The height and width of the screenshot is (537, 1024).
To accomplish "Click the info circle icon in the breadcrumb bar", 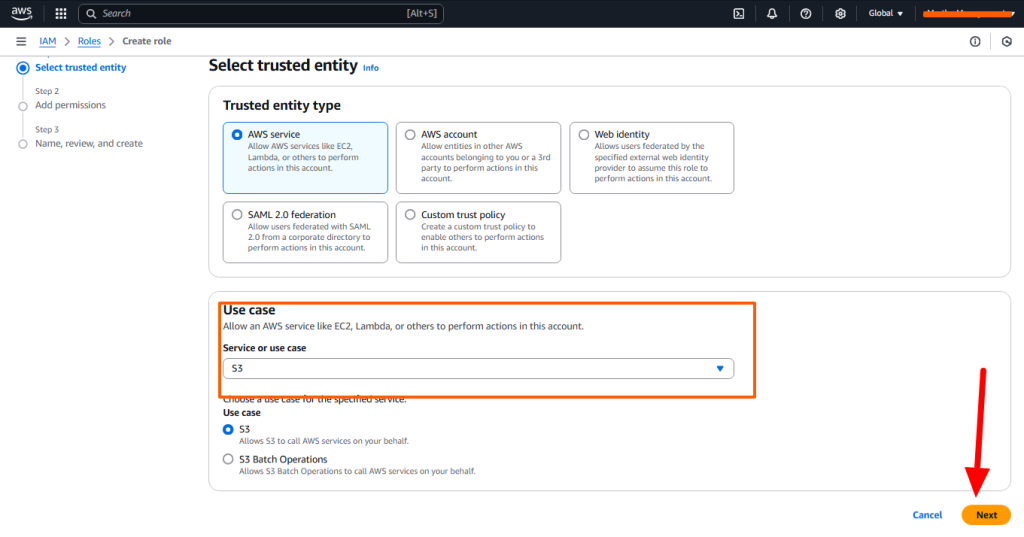I will (975, 41).
